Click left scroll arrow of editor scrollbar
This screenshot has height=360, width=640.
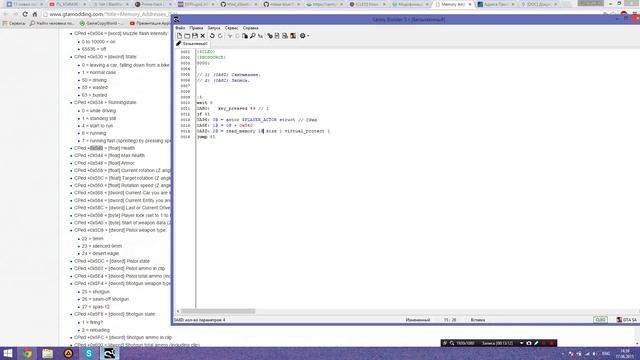(x=178, y=311)
